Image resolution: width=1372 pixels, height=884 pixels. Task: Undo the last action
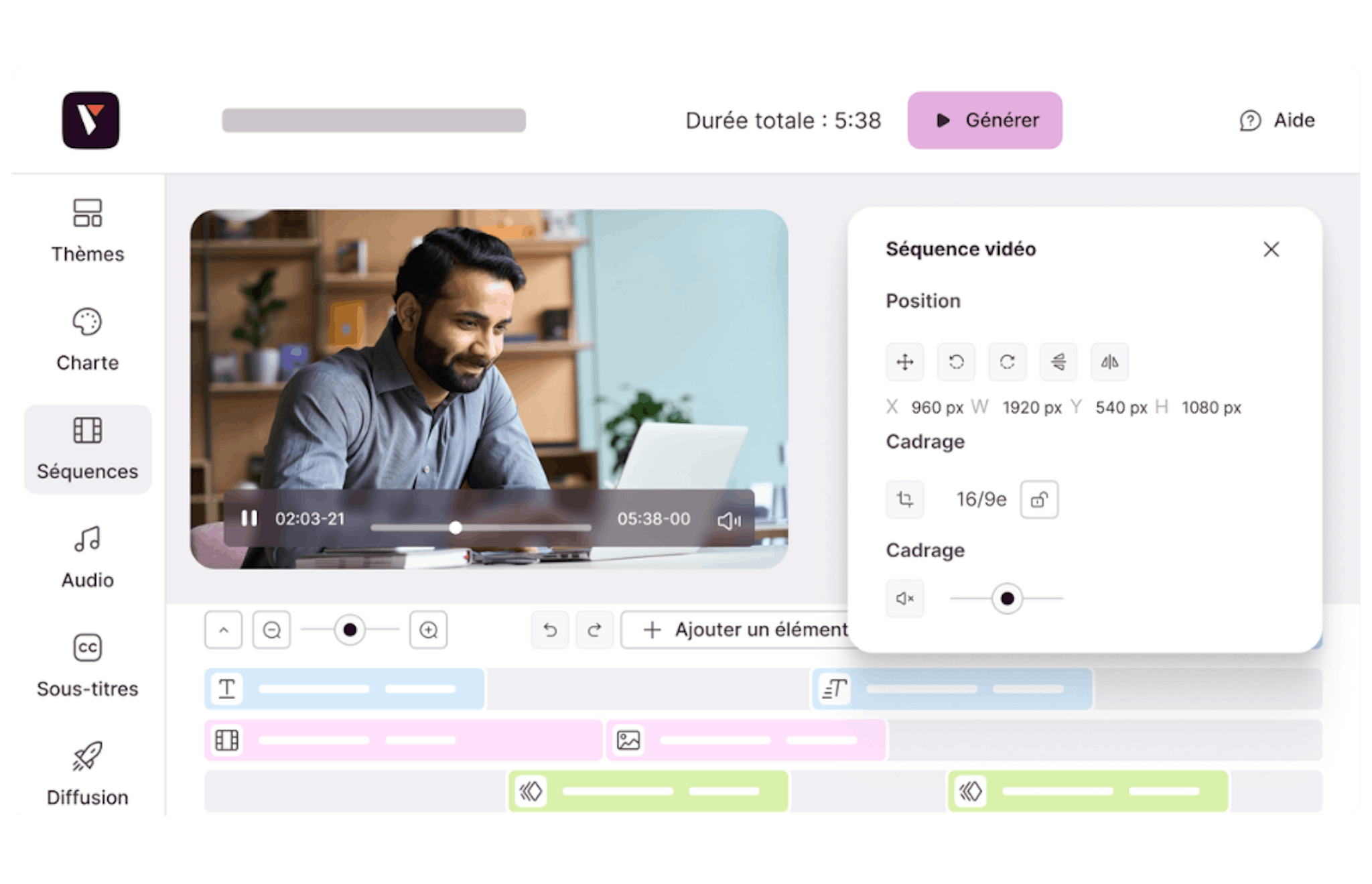(x=550, y=630)
